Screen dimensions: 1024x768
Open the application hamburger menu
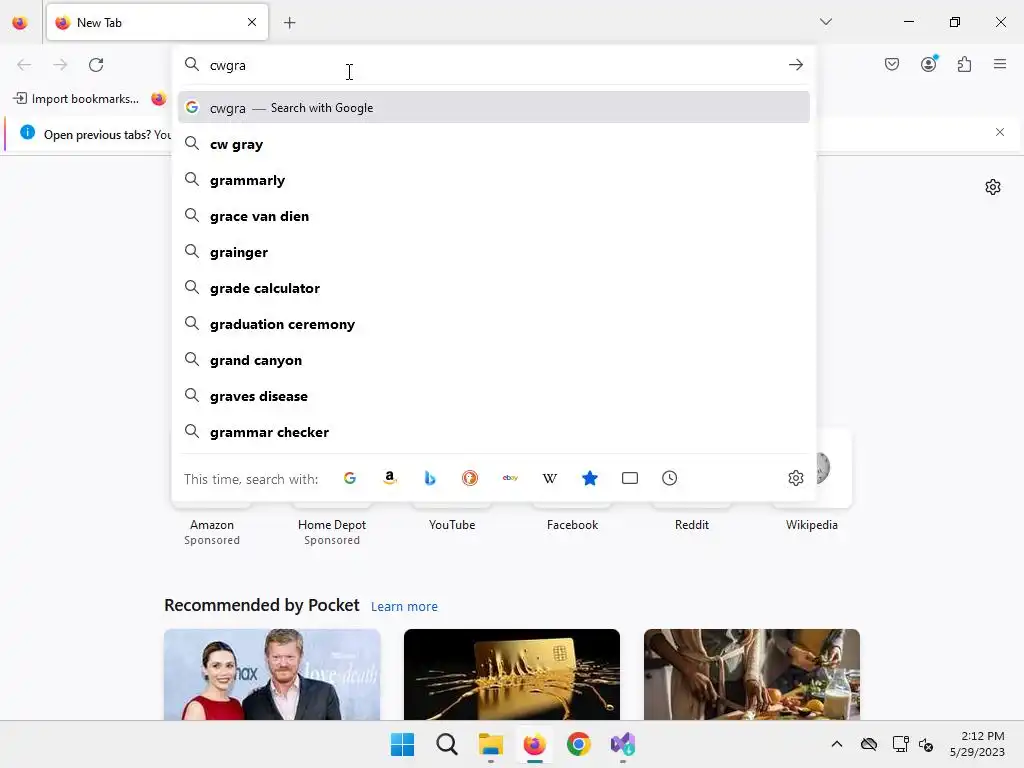point(1000,64)
